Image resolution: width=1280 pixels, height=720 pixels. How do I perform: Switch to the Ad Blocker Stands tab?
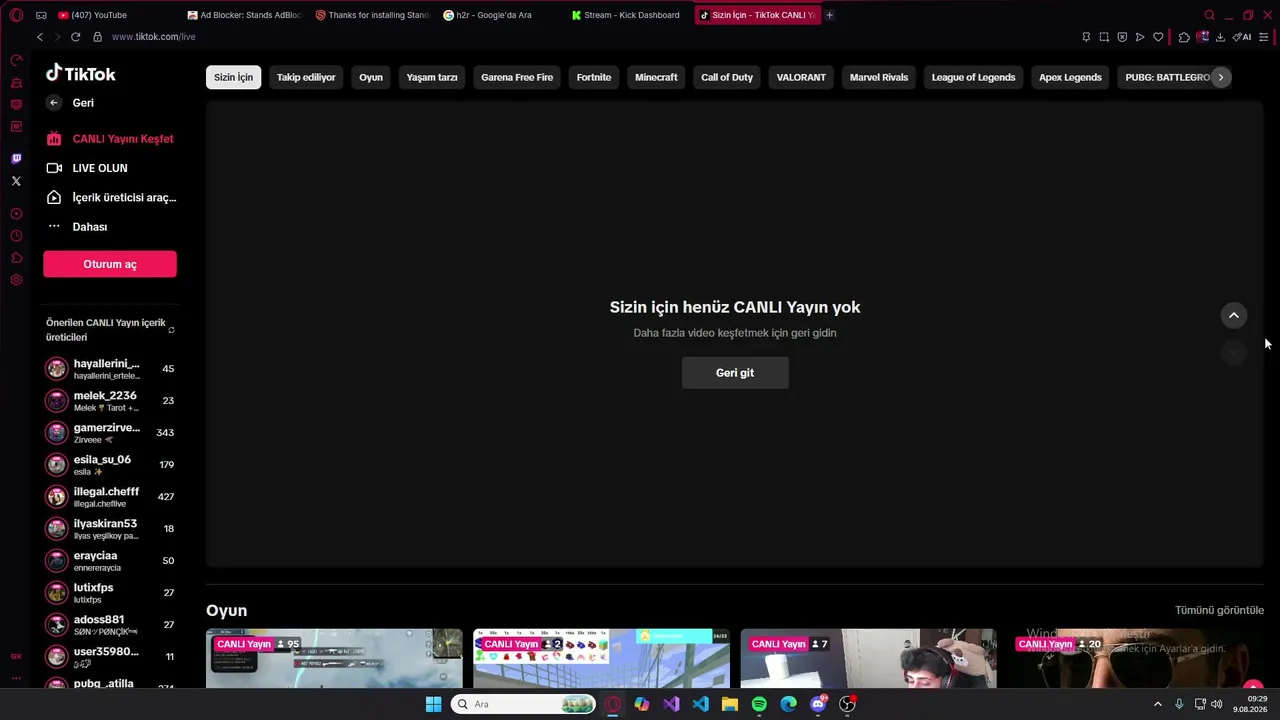click(245, 15)
